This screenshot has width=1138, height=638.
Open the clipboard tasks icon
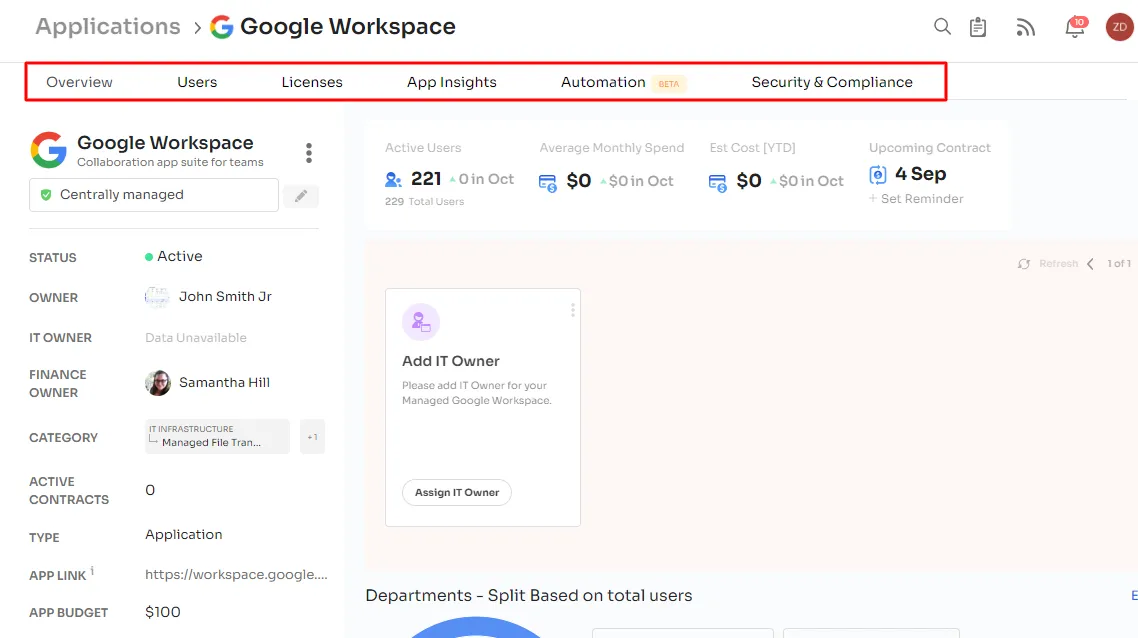[978, 28]
